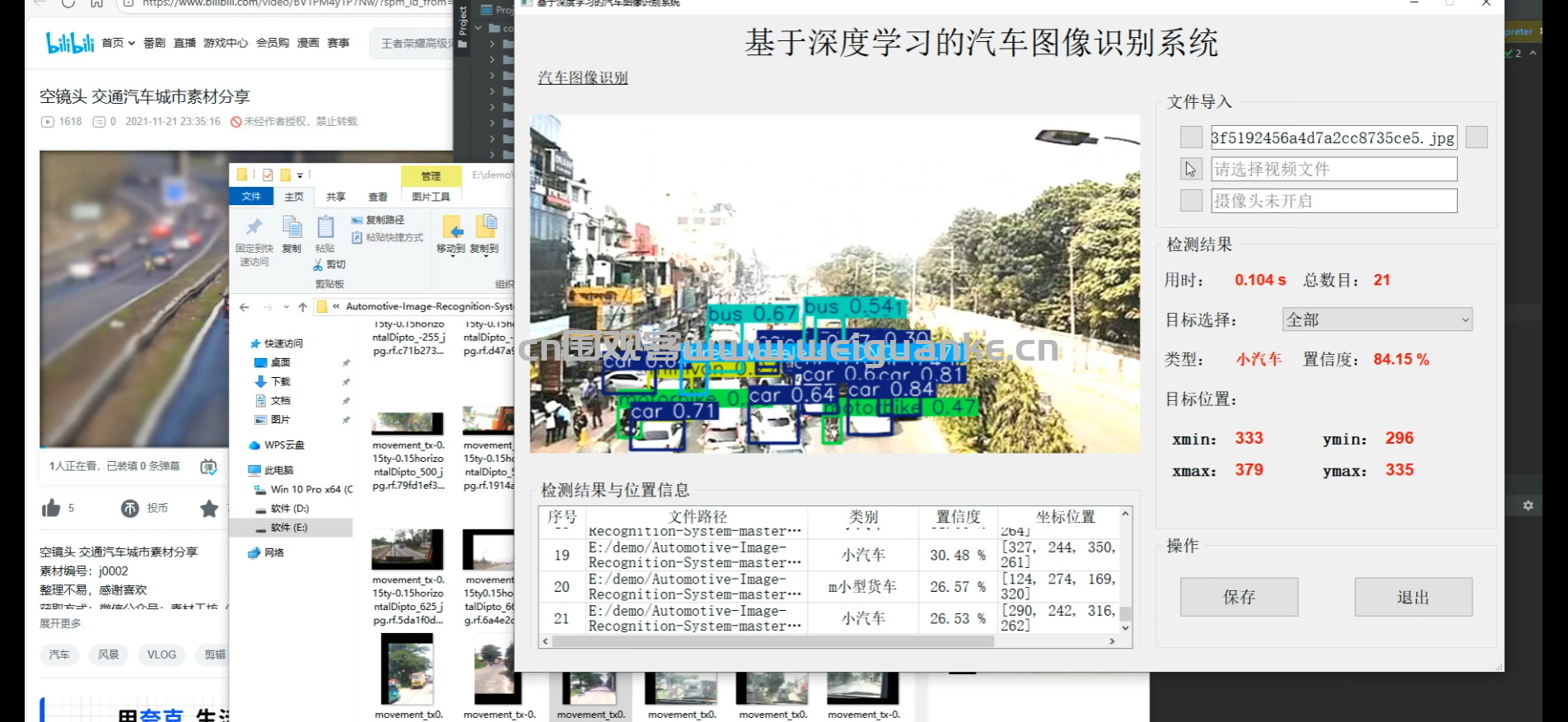This screenshot has width=1568, height=722.
Task: Expand the 展开更多 video description
Action: [60, 623]
